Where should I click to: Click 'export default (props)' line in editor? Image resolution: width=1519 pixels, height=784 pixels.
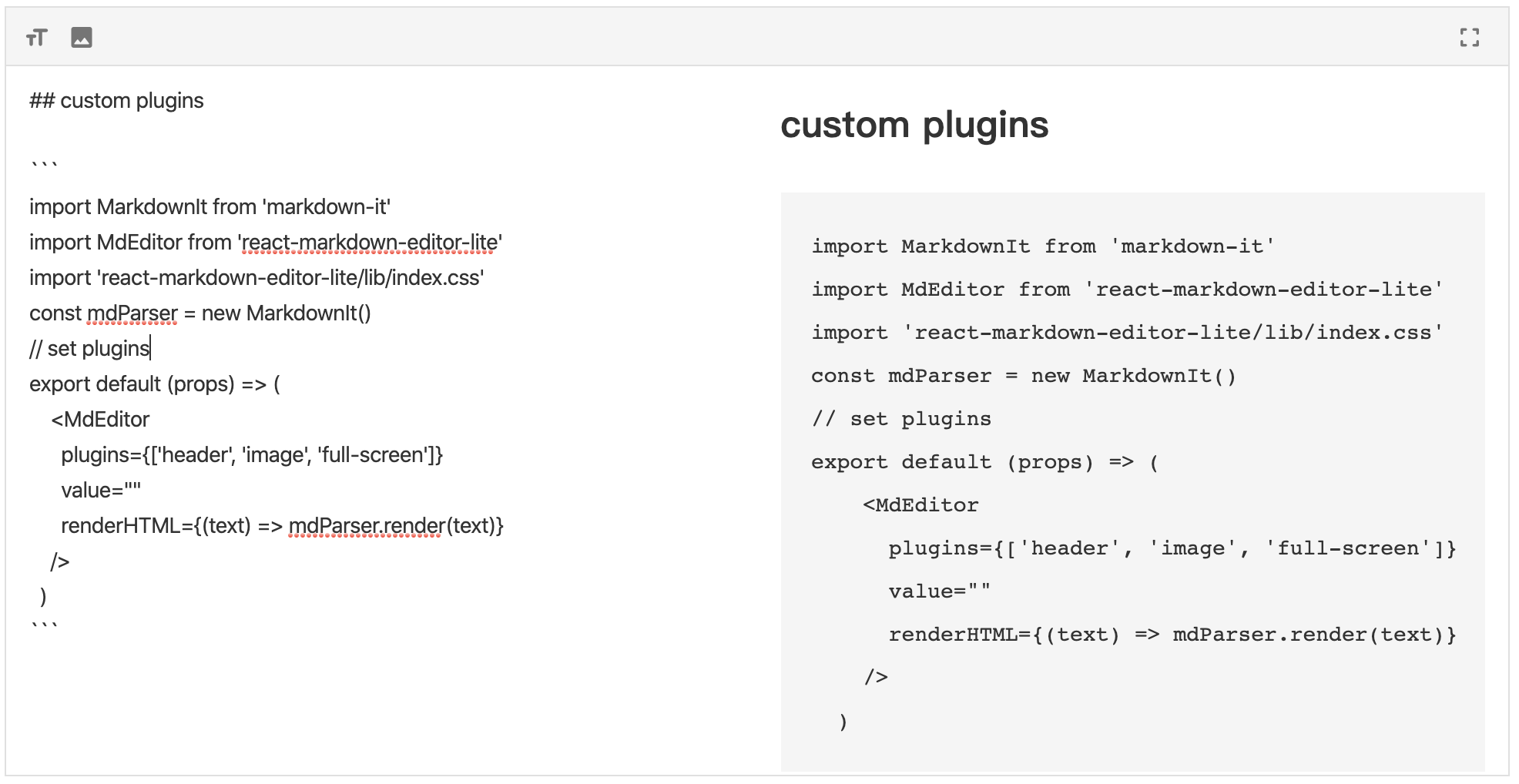point(154,384)
